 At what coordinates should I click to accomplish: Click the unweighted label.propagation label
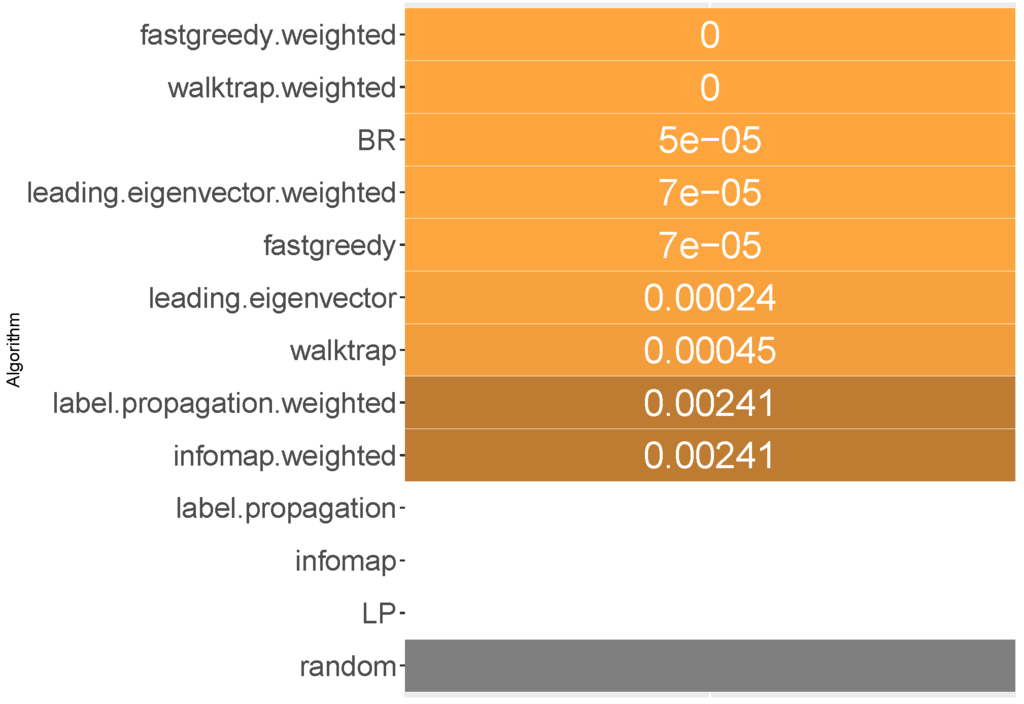coord(286,509)
